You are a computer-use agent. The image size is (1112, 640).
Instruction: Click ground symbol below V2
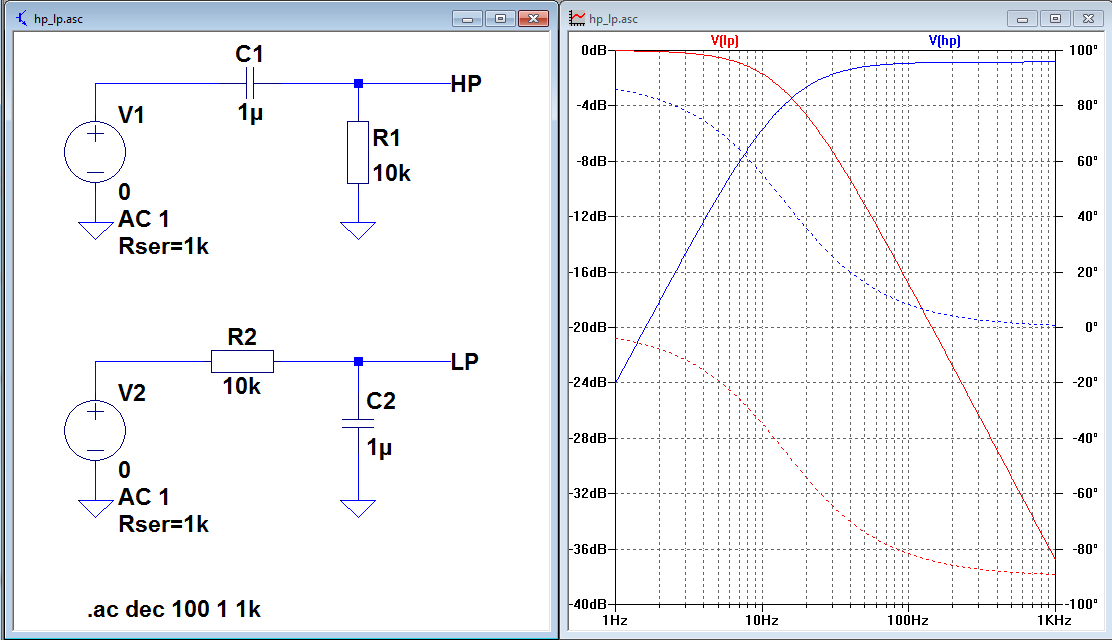[95, 509]
